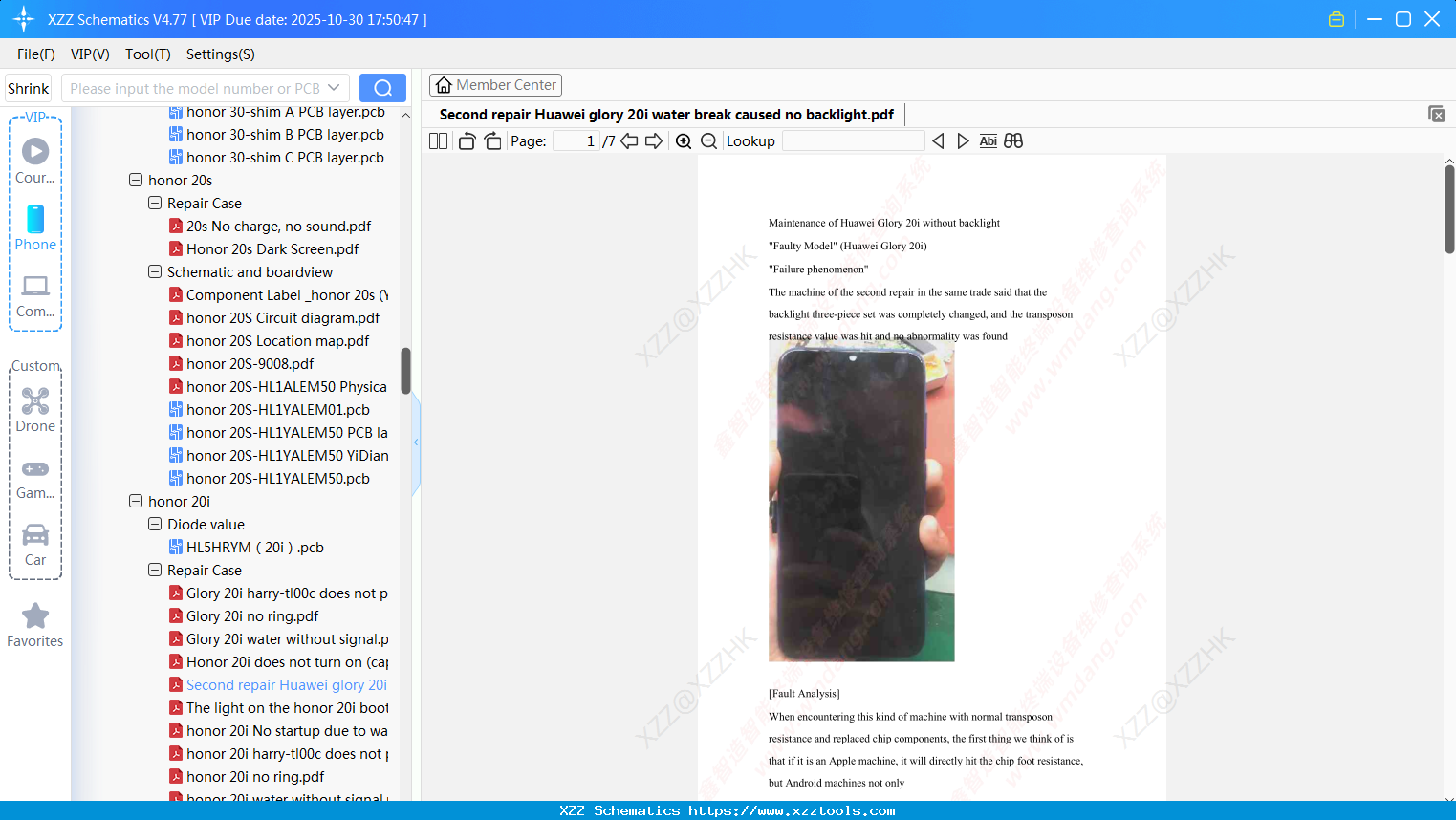Click the page number field

(576, 141)
